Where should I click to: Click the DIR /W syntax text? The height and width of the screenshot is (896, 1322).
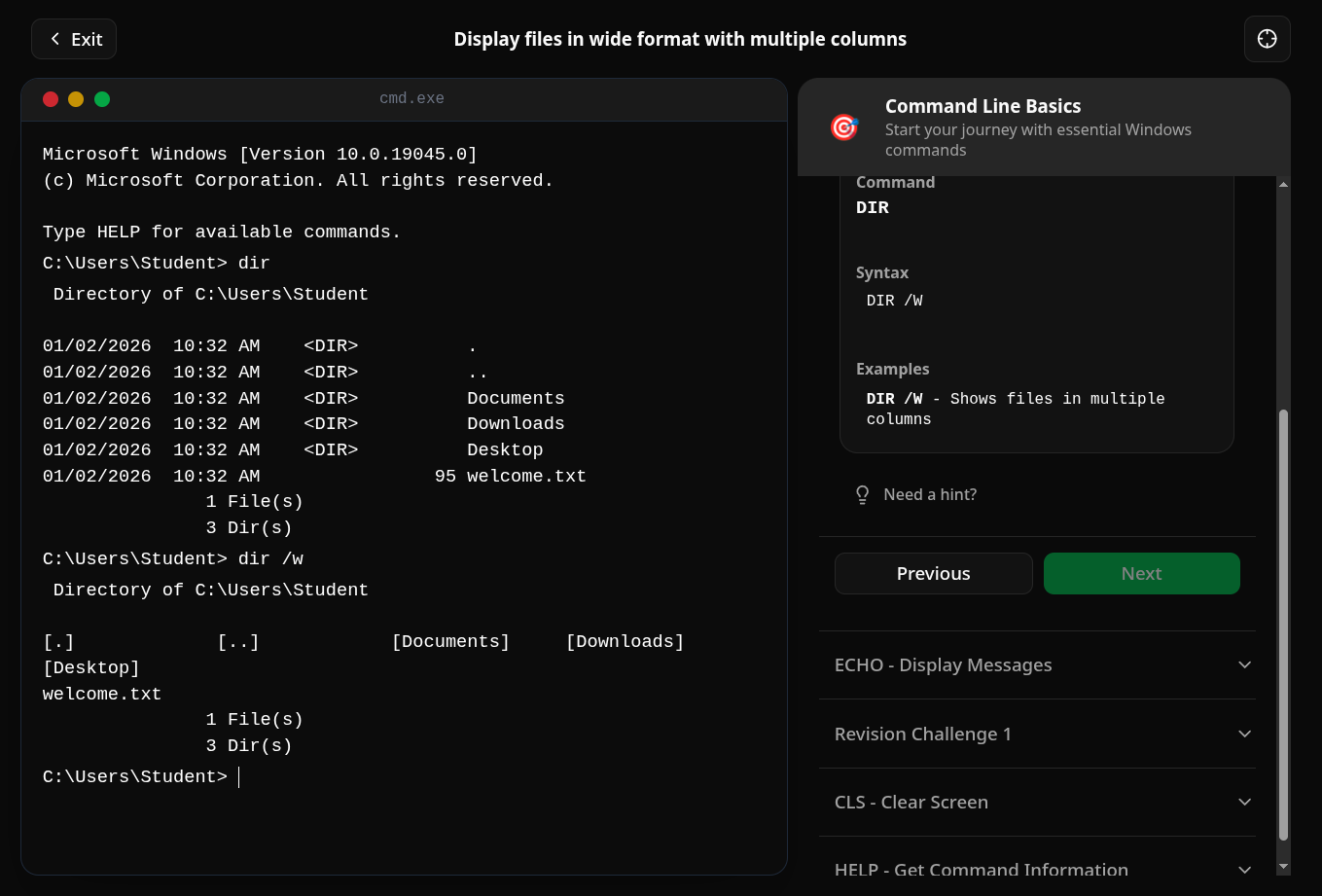895,301
